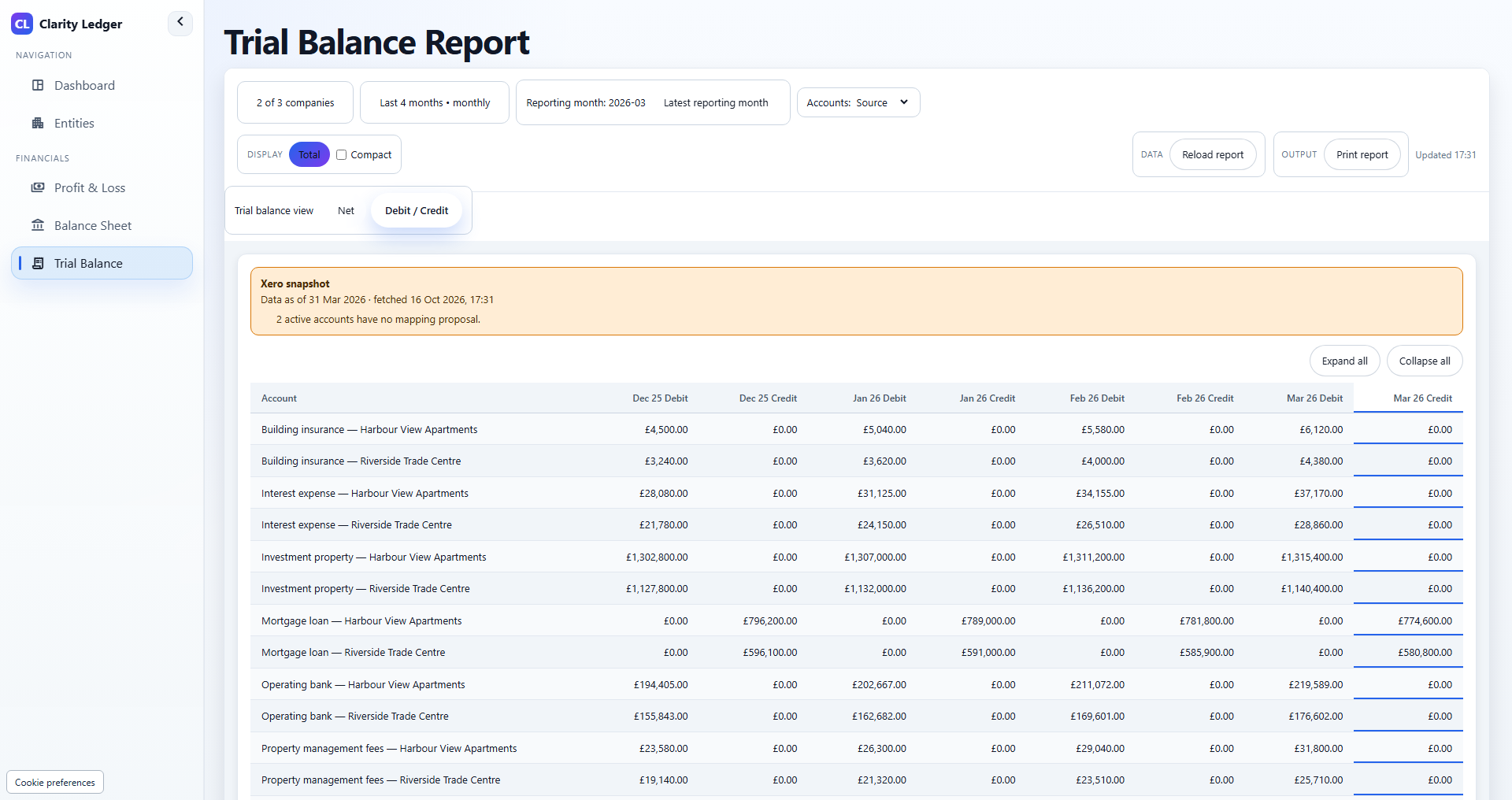Select Trial Balance in sidebar
Screen dimensions: 1512x800
[x=102, y=263]
